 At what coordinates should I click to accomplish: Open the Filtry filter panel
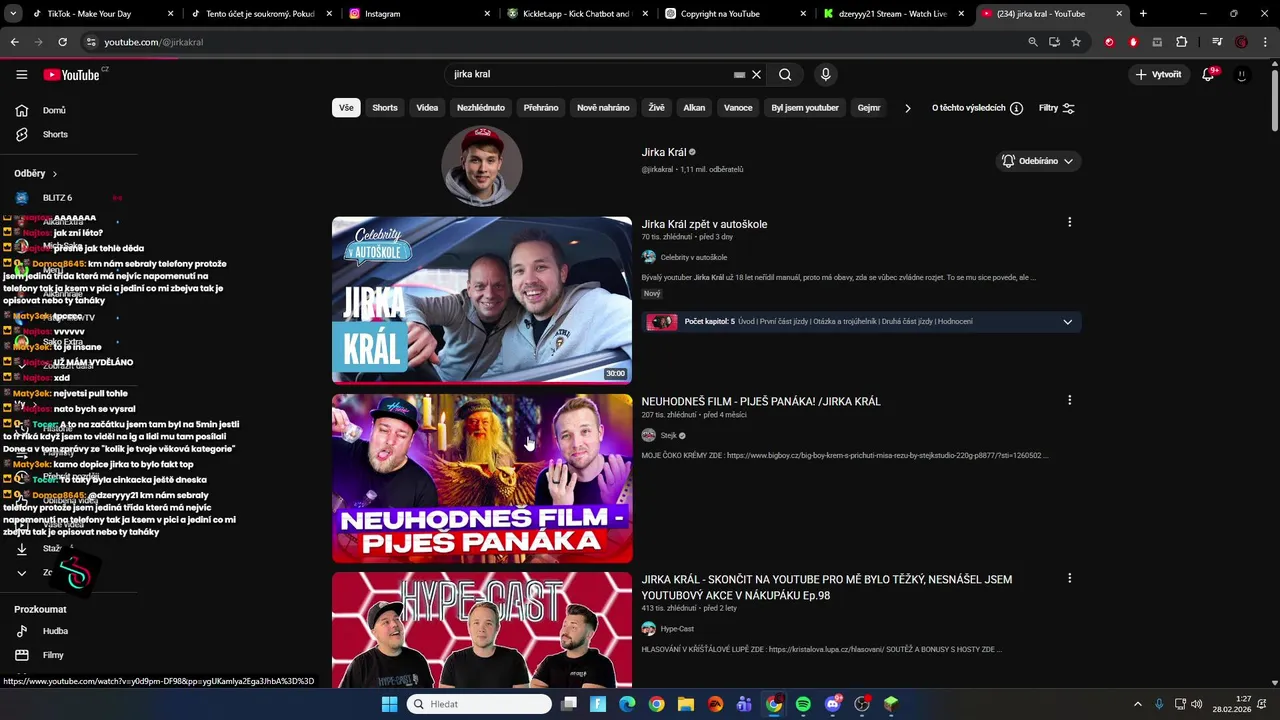click(1057, 108)
